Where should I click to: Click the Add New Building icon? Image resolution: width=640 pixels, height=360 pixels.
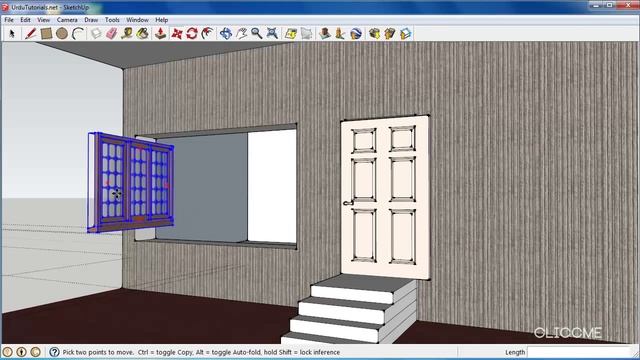point(324,33)
